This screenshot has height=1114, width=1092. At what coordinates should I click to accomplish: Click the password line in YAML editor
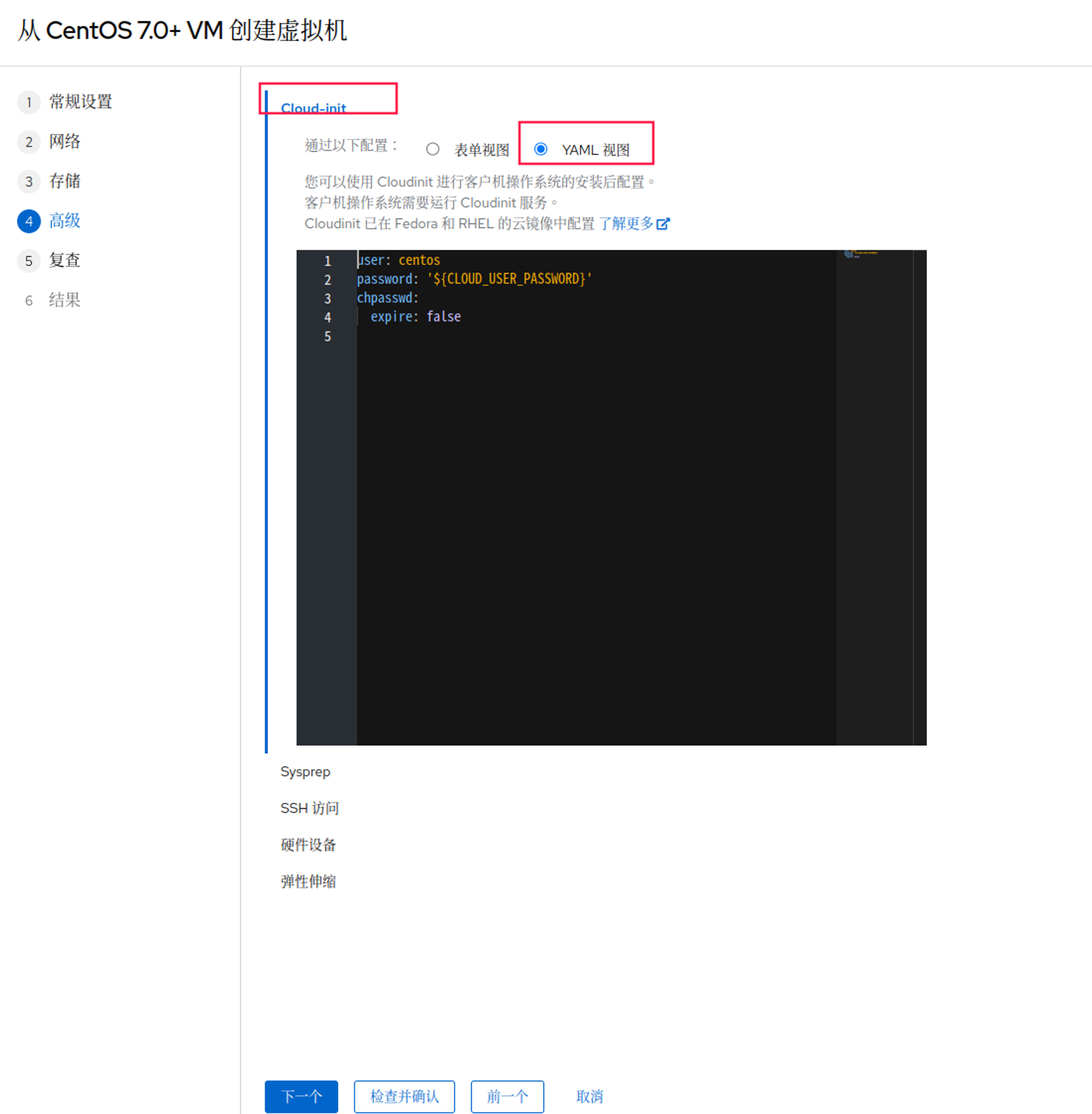474,280
